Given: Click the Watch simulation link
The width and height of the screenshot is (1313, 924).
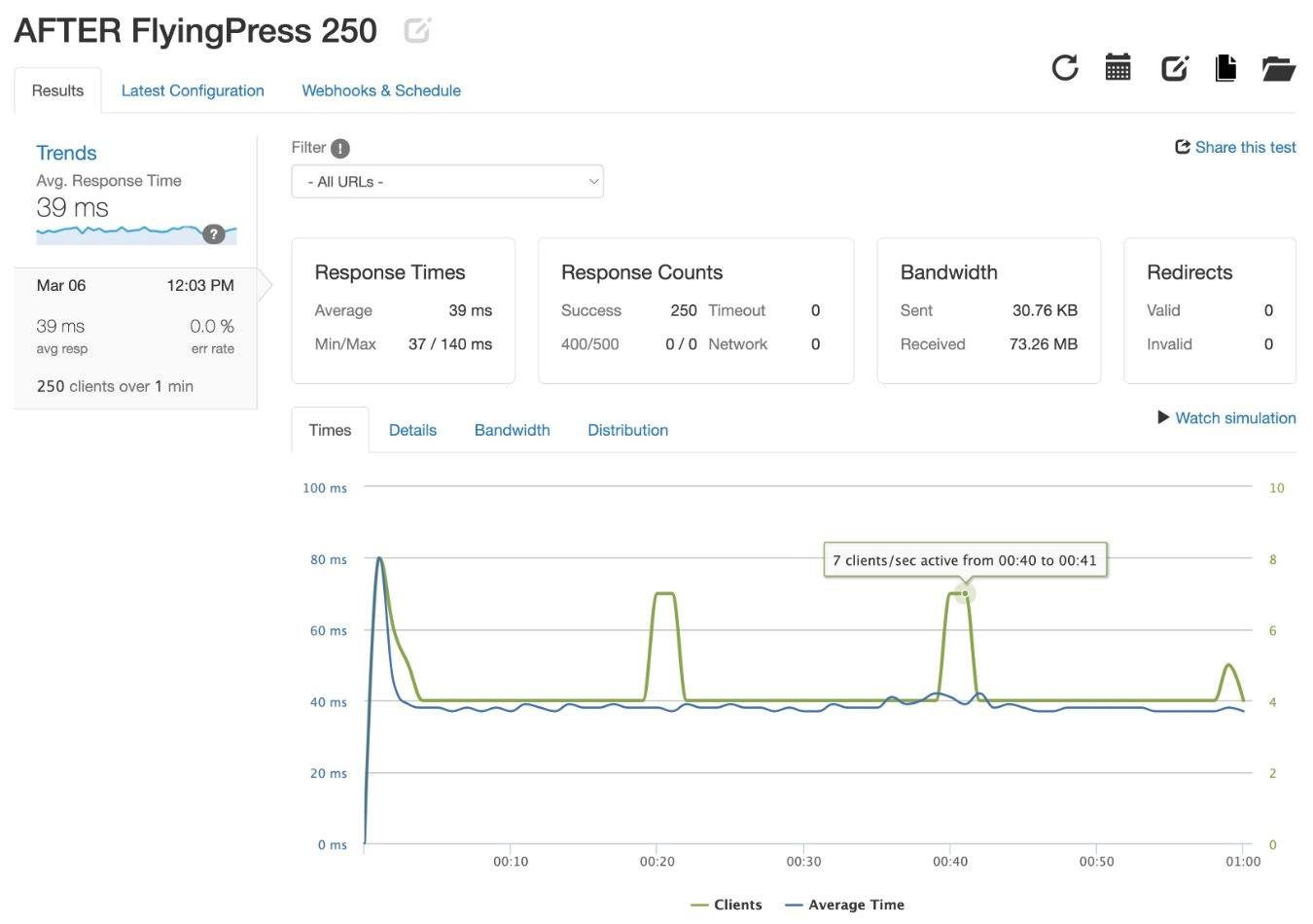Looking at the screenshot, I should pos(1235,417).
